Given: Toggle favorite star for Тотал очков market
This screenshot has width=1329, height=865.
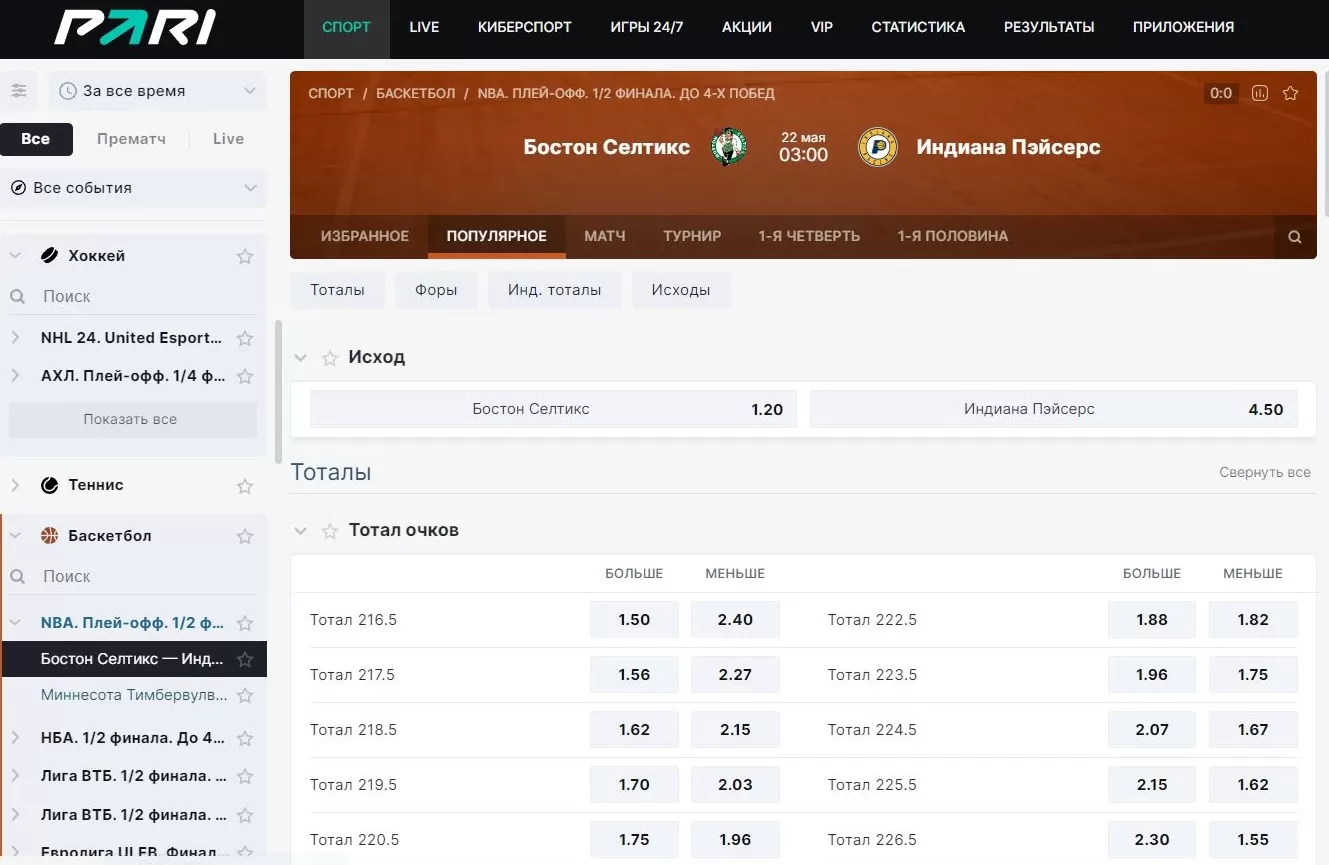Looking at the screenshot, I should [x=329, y=531].
